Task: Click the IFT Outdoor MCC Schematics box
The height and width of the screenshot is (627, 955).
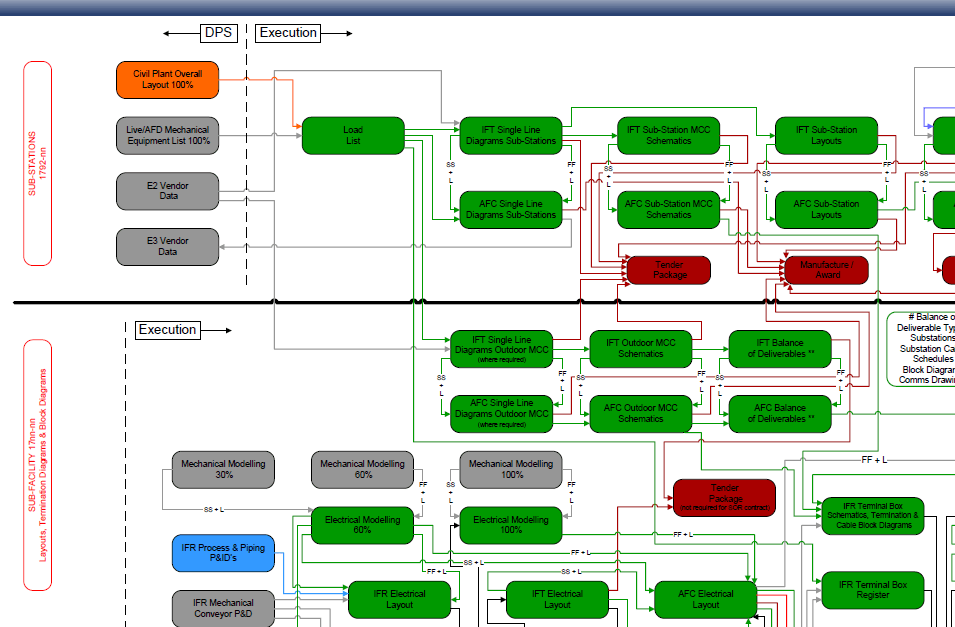Action: [x=640, y=349]
